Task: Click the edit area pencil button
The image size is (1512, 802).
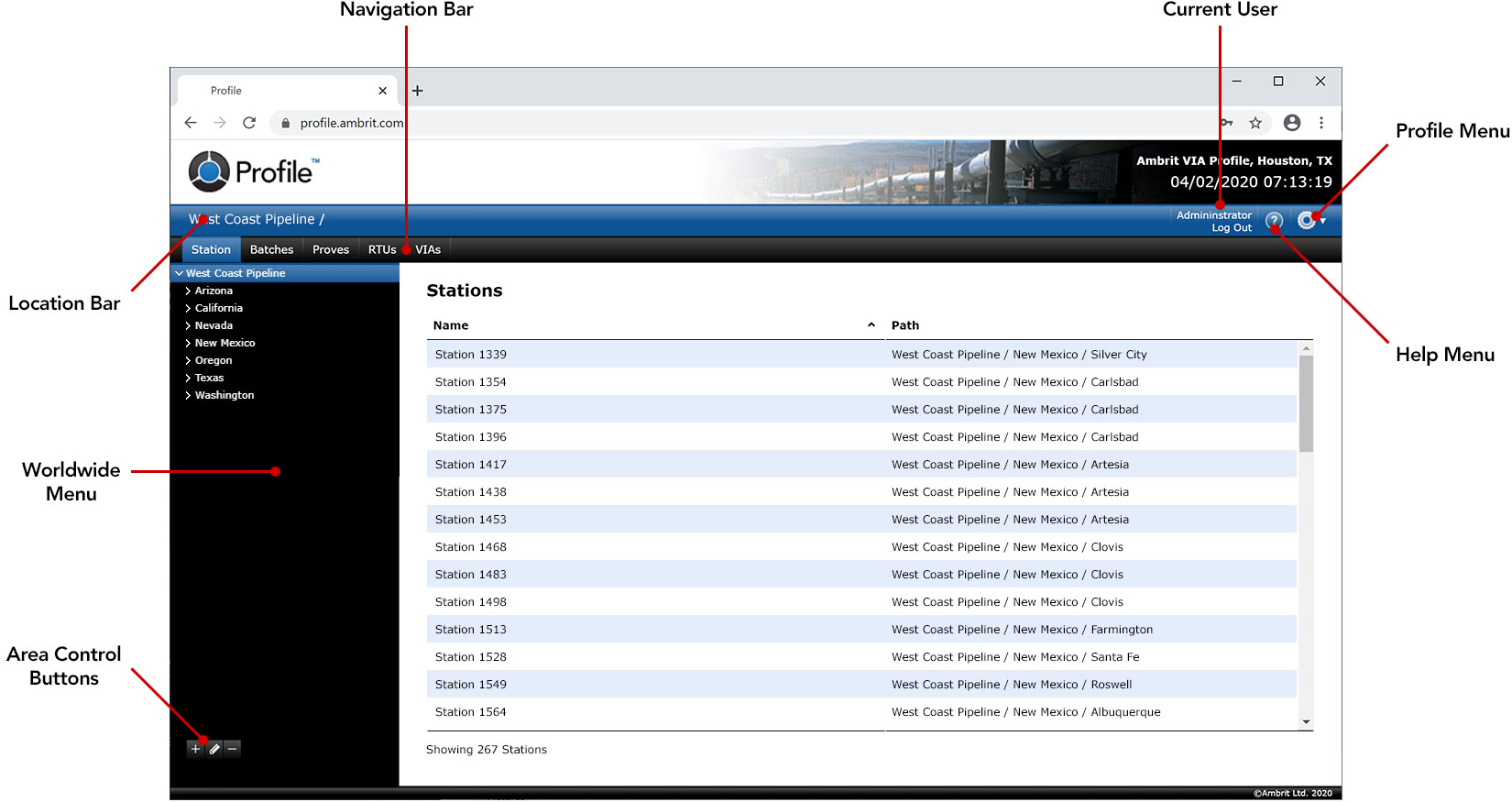Action: click(214, 749)
